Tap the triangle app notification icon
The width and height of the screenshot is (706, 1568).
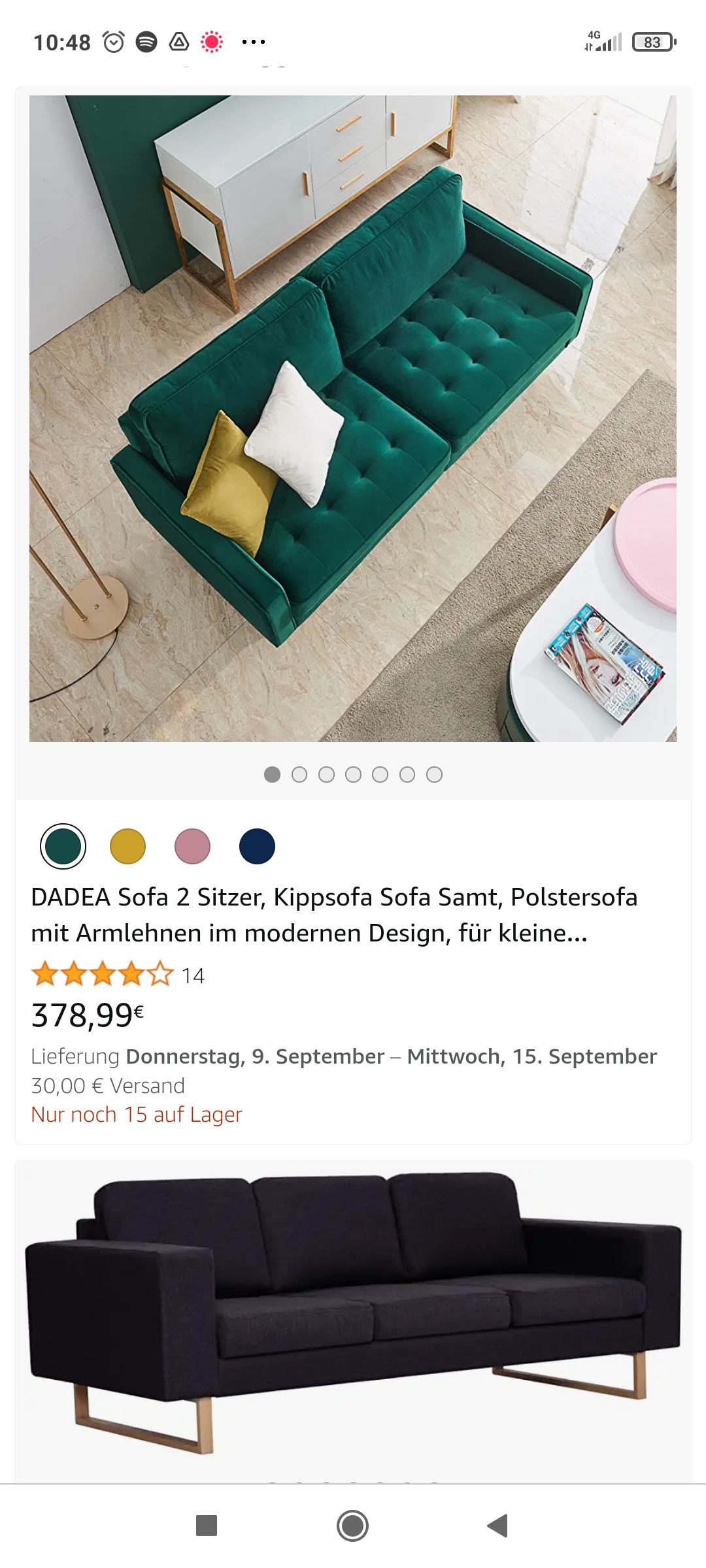[179, 42]
